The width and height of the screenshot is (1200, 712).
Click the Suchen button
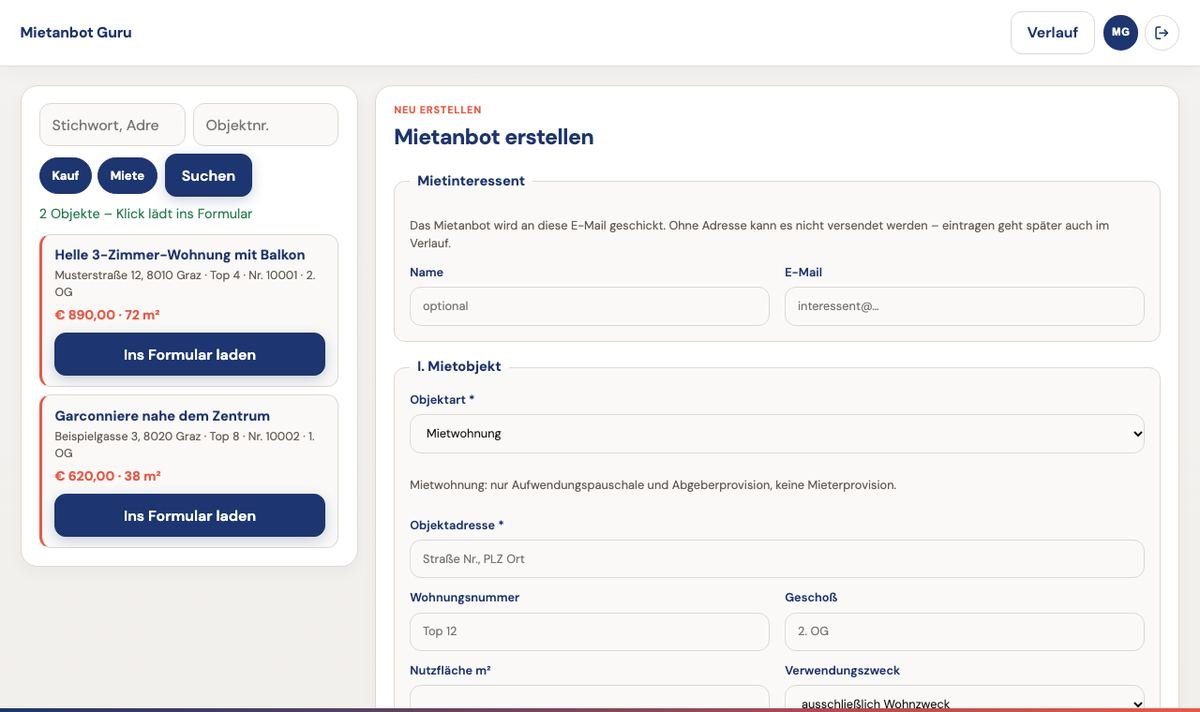coord(208,175)
